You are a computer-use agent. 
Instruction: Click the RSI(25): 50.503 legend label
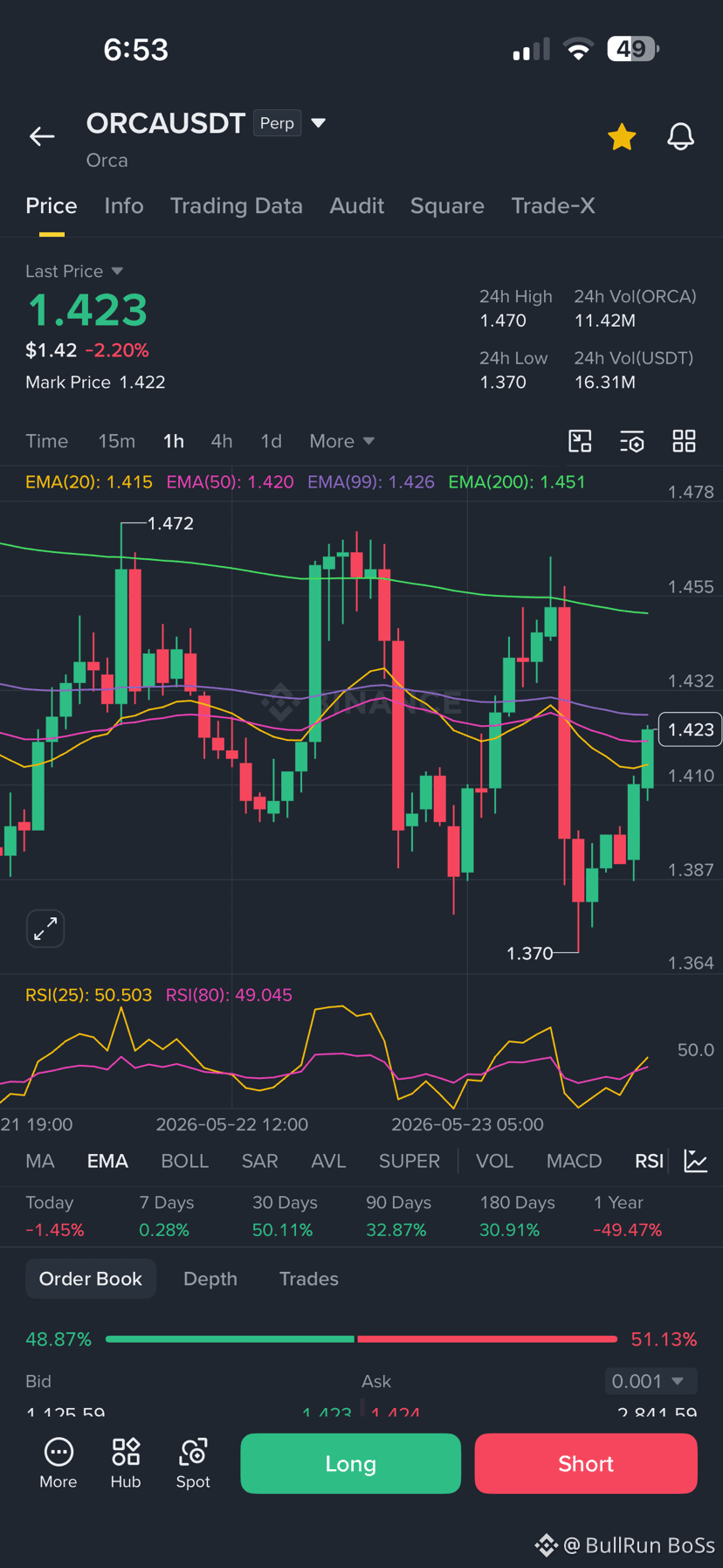tap(89, 995)
